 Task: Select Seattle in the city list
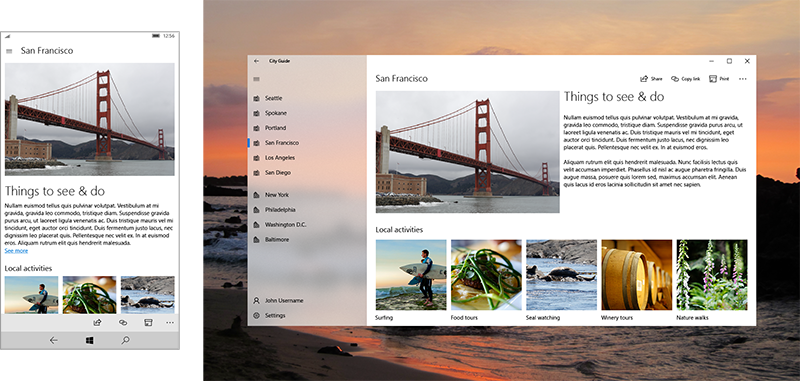[x=307, y=98]
